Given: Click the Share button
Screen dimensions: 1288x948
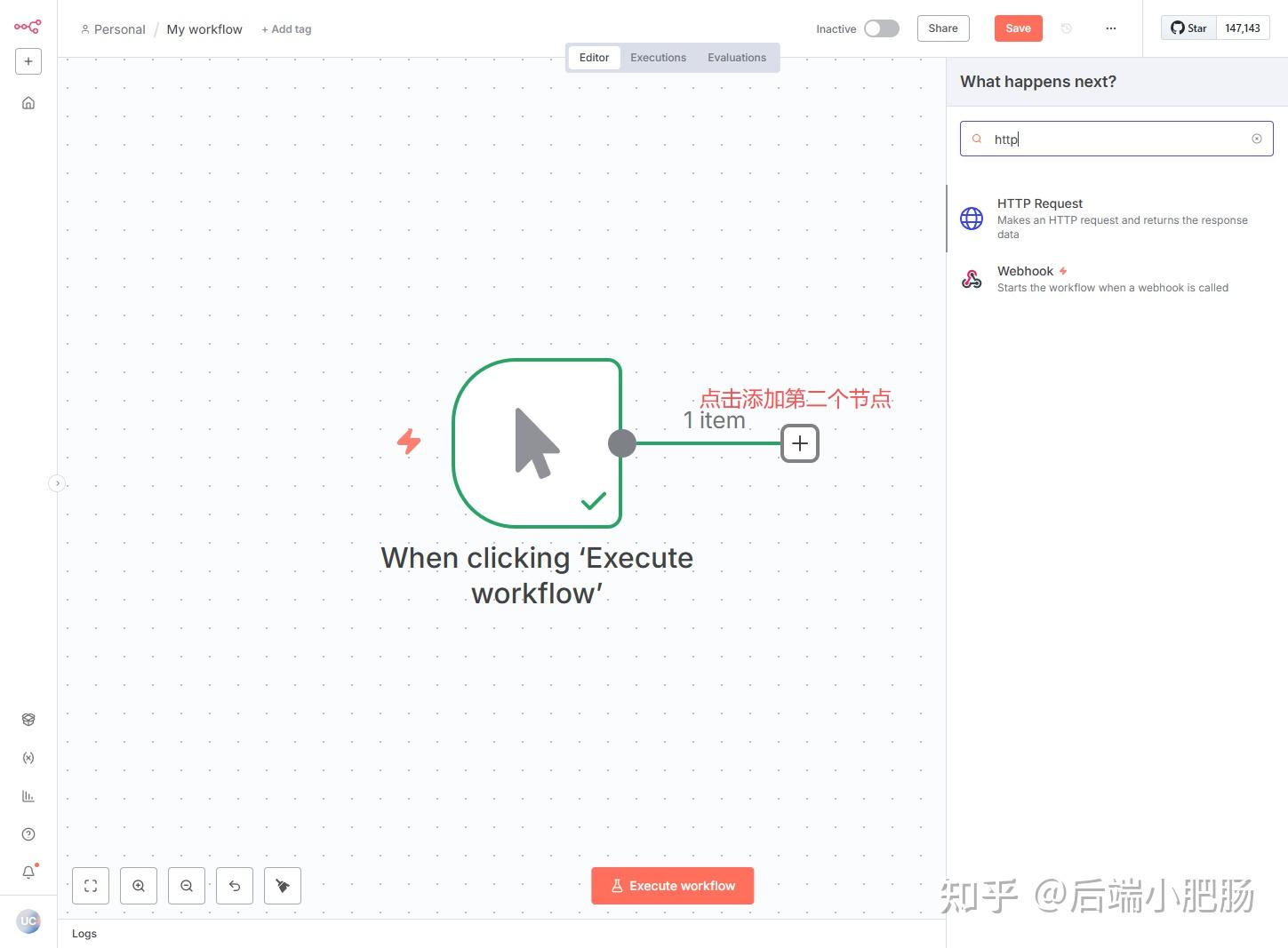Looking at the screenshot, I should point(943,28).
